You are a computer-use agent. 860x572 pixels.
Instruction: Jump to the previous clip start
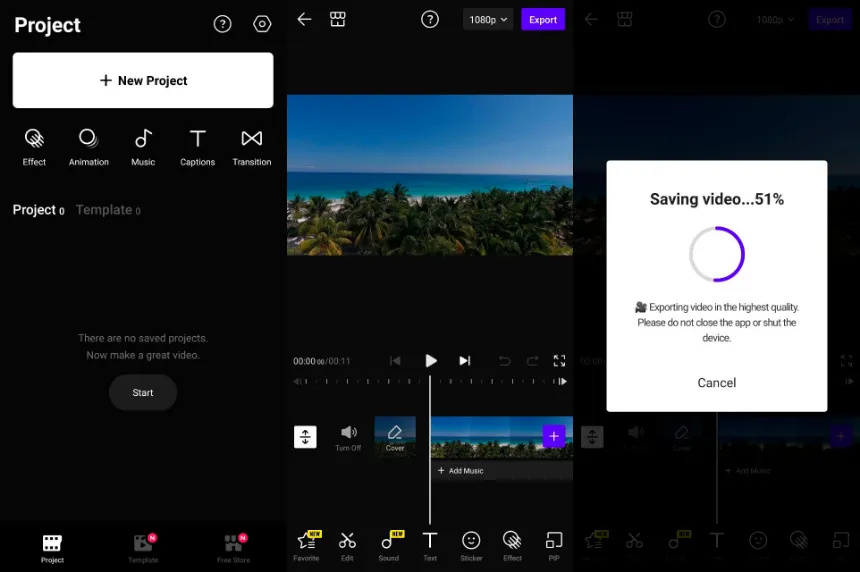395,361
